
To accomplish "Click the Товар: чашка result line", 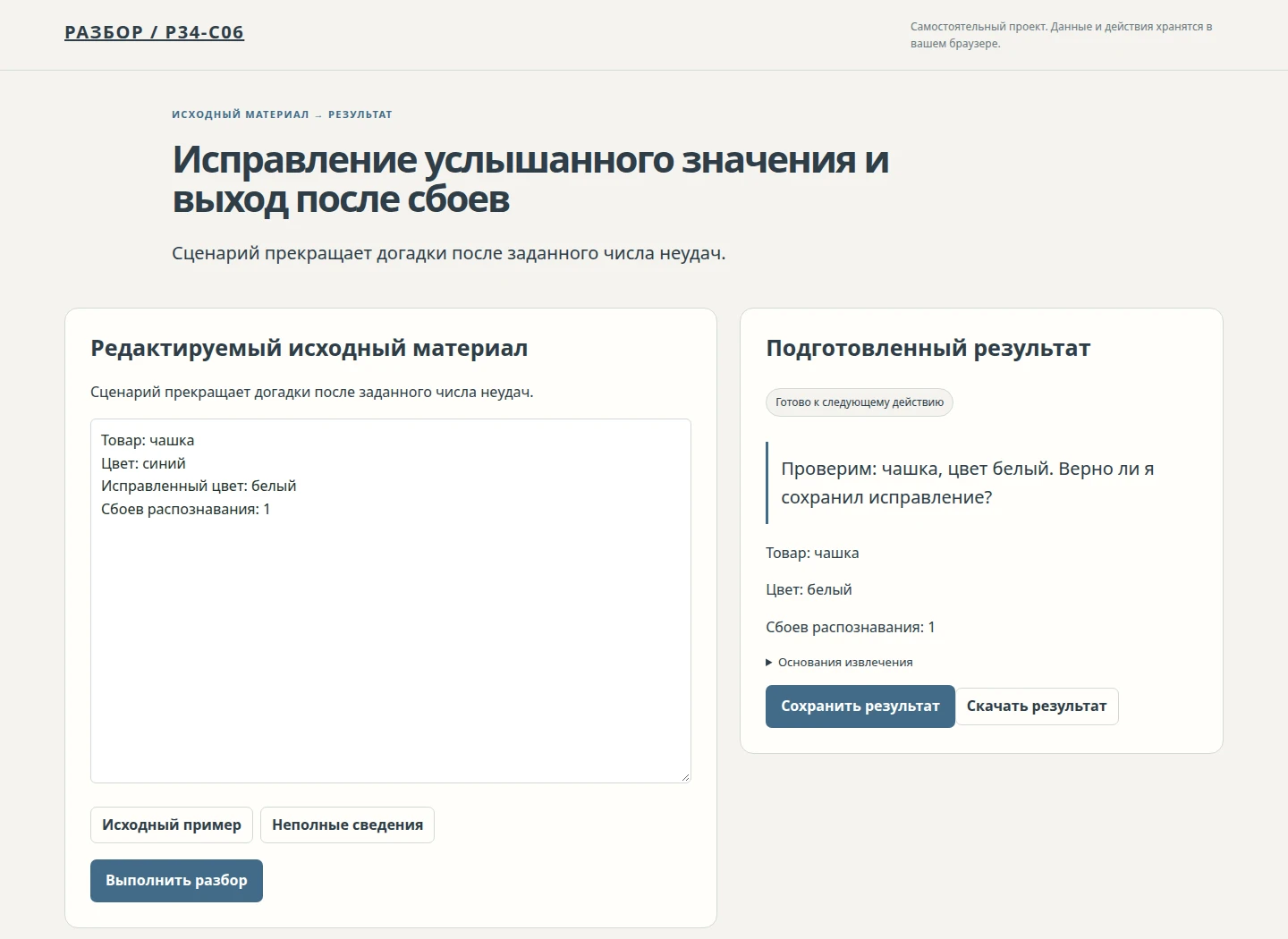I will tap(812, 553).
